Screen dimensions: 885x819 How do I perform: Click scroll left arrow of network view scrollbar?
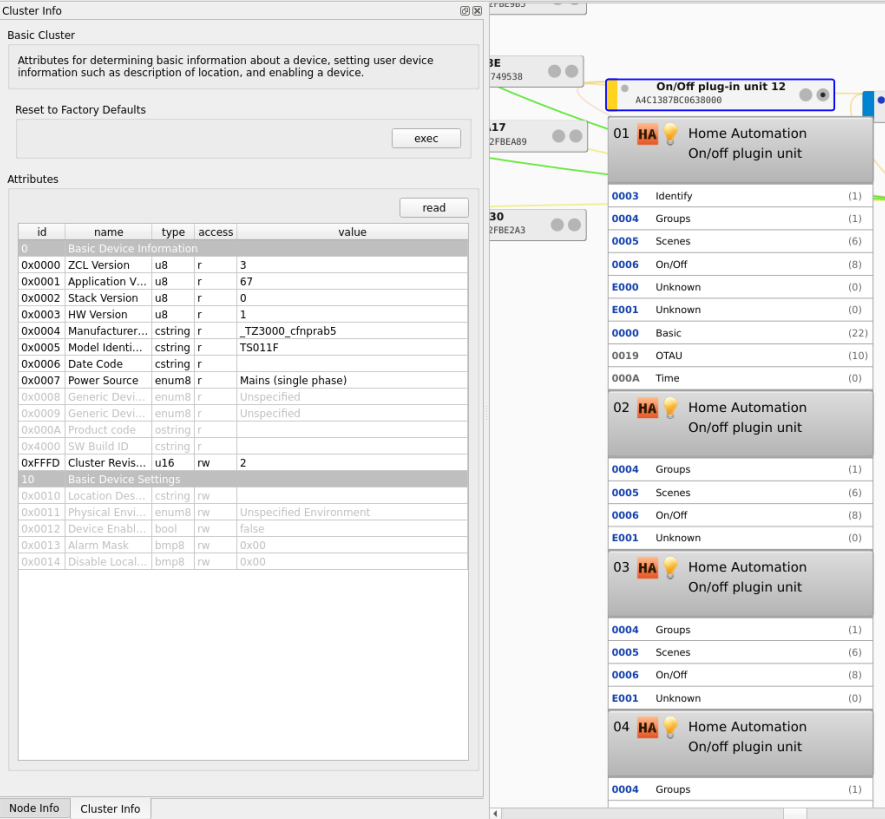click(x=496, y=813)
